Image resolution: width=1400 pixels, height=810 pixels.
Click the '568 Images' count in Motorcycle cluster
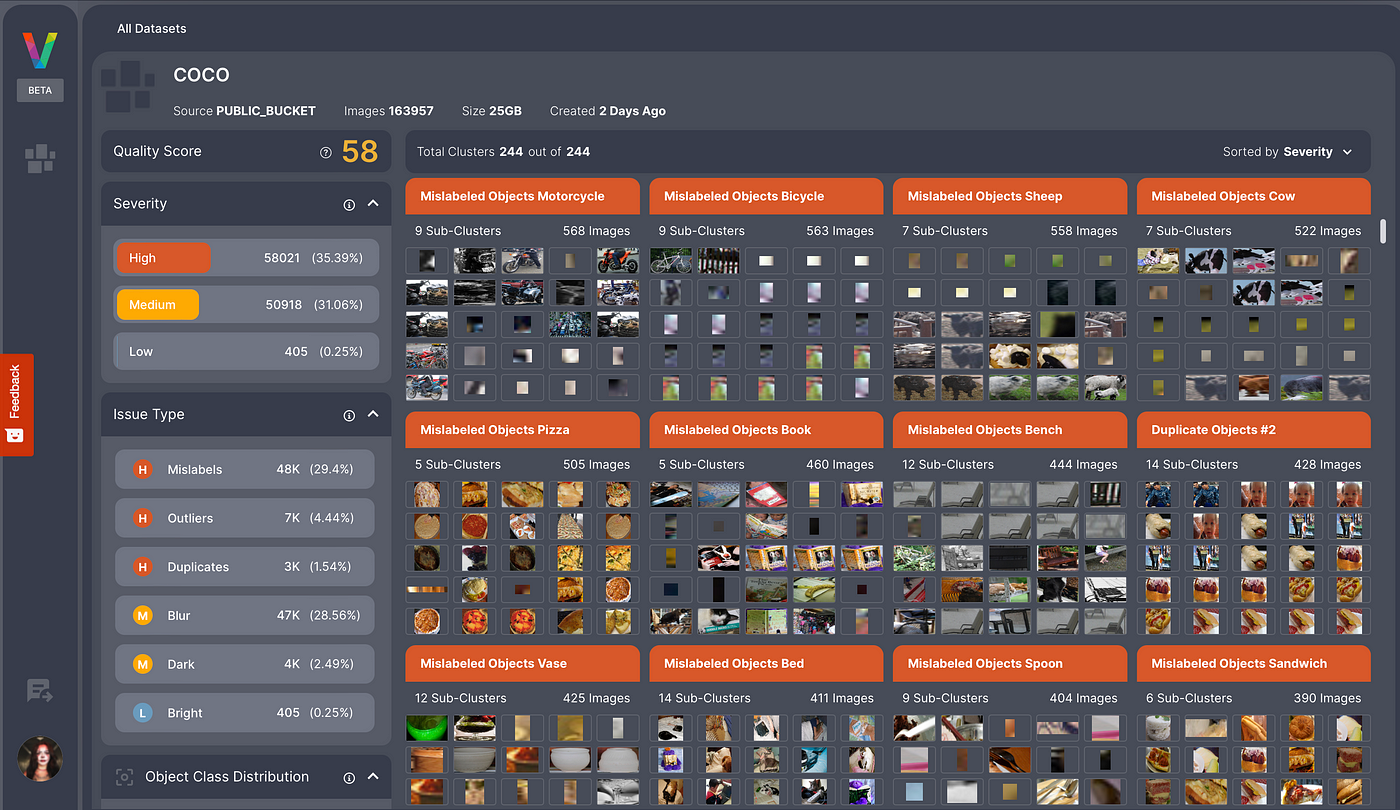pos(596,231)
